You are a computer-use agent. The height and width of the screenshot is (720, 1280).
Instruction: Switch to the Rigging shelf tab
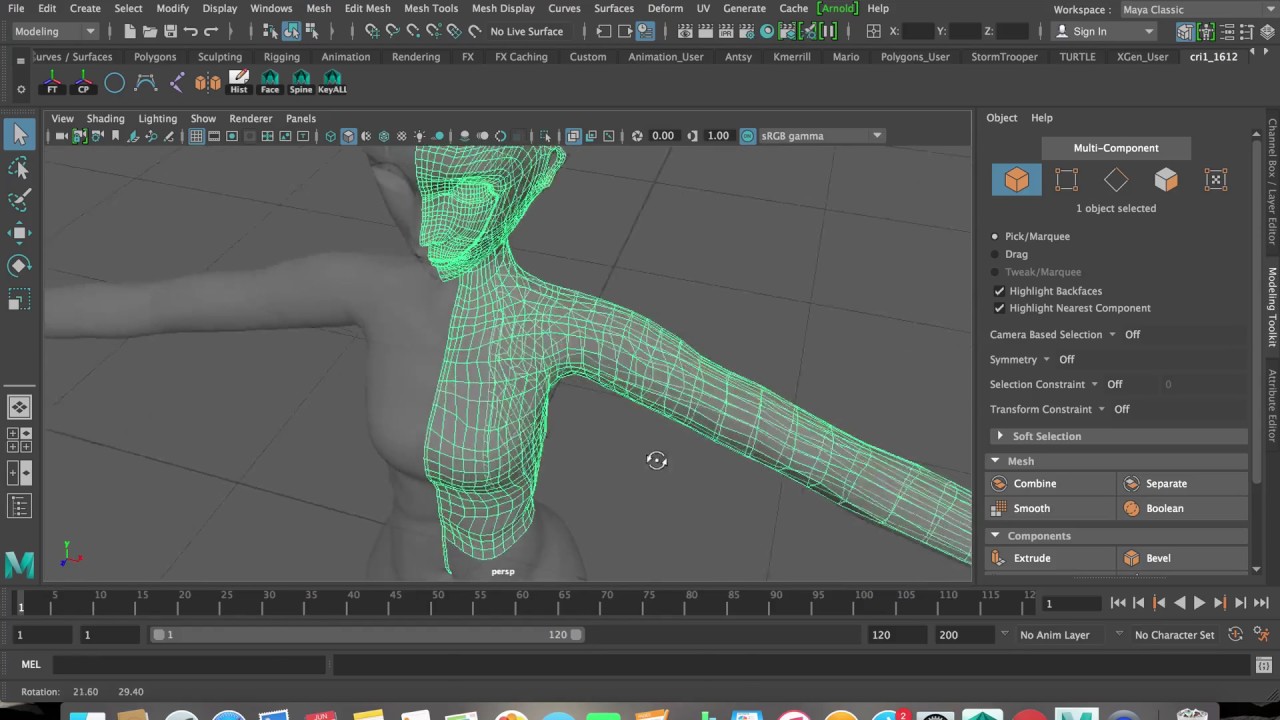[281, 57]
